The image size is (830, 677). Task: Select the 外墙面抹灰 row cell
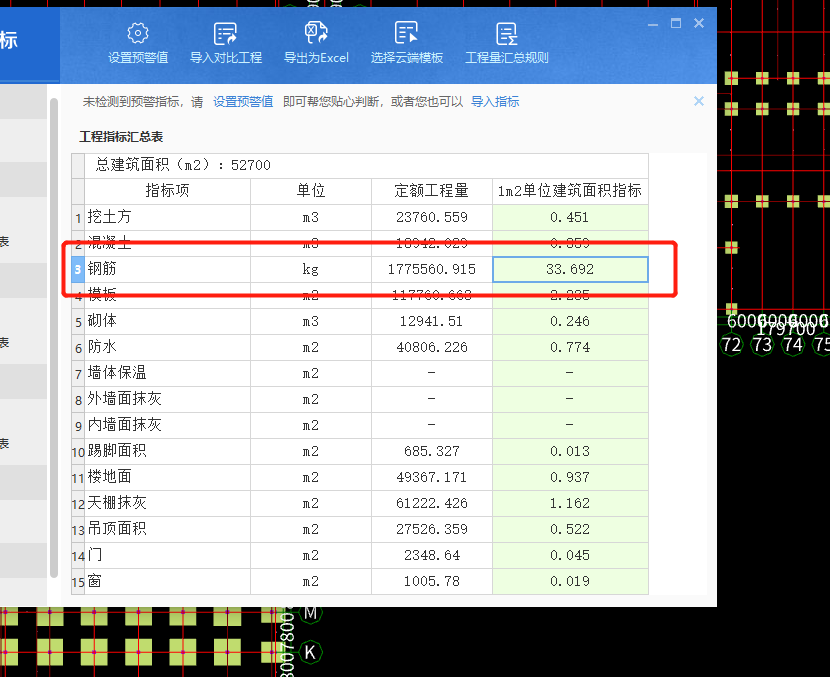(x=167, y=399)
